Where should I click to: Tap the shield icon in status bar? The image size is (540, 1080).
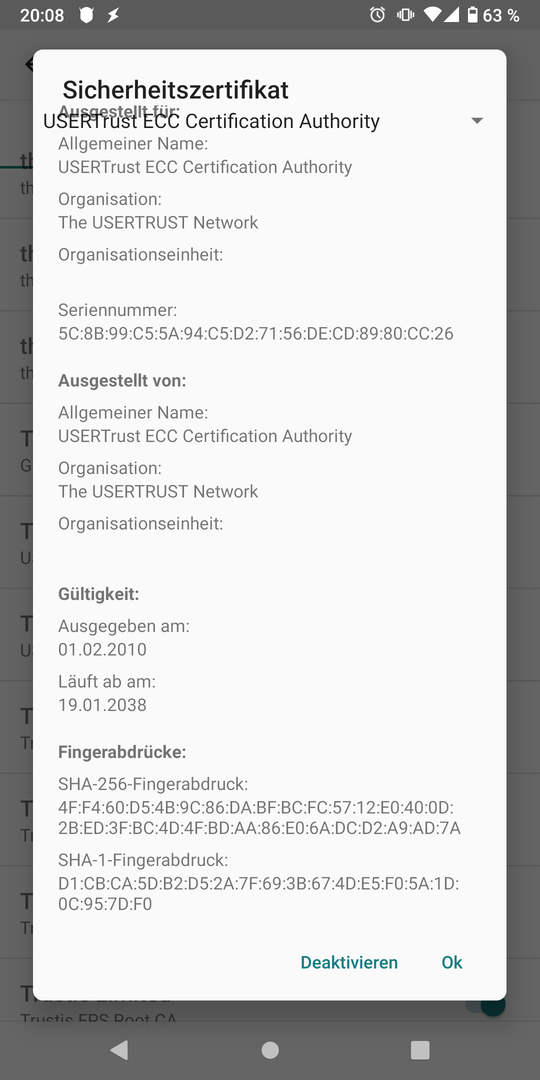coord(86,15)
